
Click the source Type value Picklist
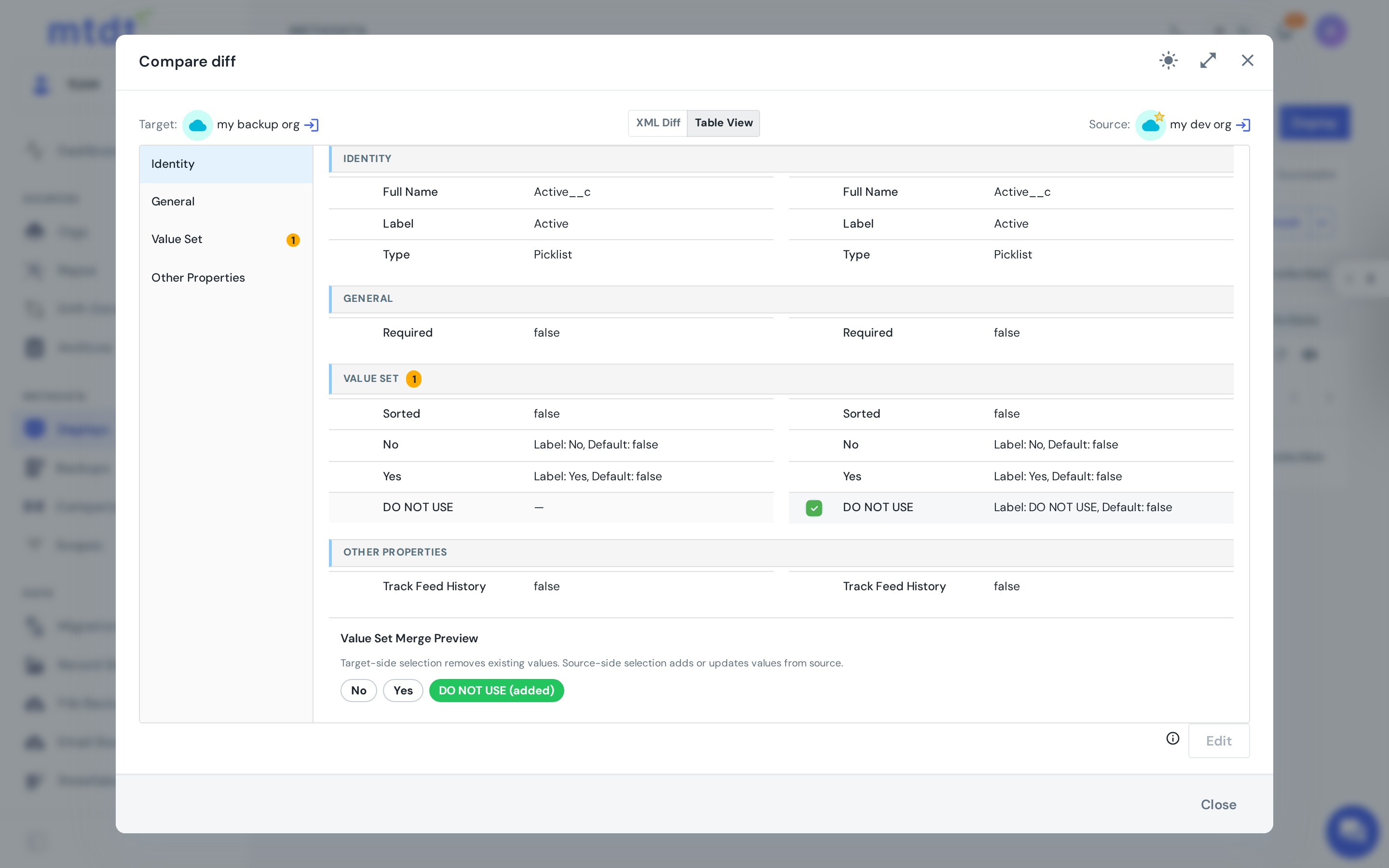(x=1012, y=254)
